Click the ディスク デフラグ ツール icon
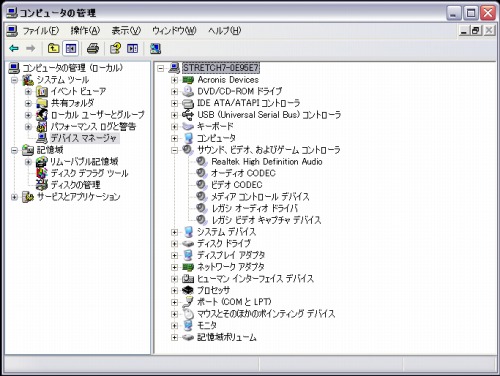Image resolution: width=500 pixels, height=376 pixels. (42, 173)
